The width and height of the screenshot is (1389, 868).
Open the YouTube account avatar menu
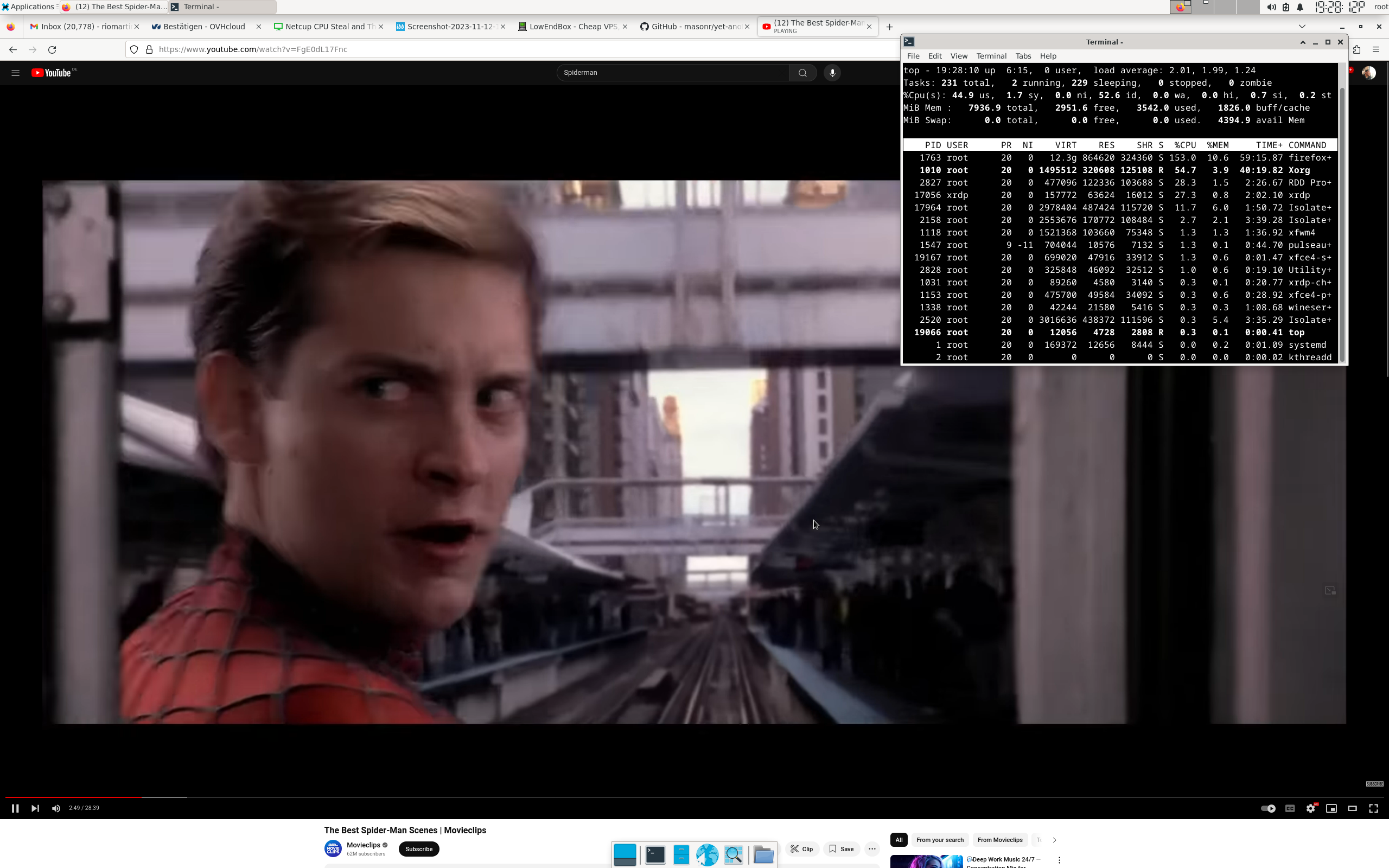[x=1369, y=73]
